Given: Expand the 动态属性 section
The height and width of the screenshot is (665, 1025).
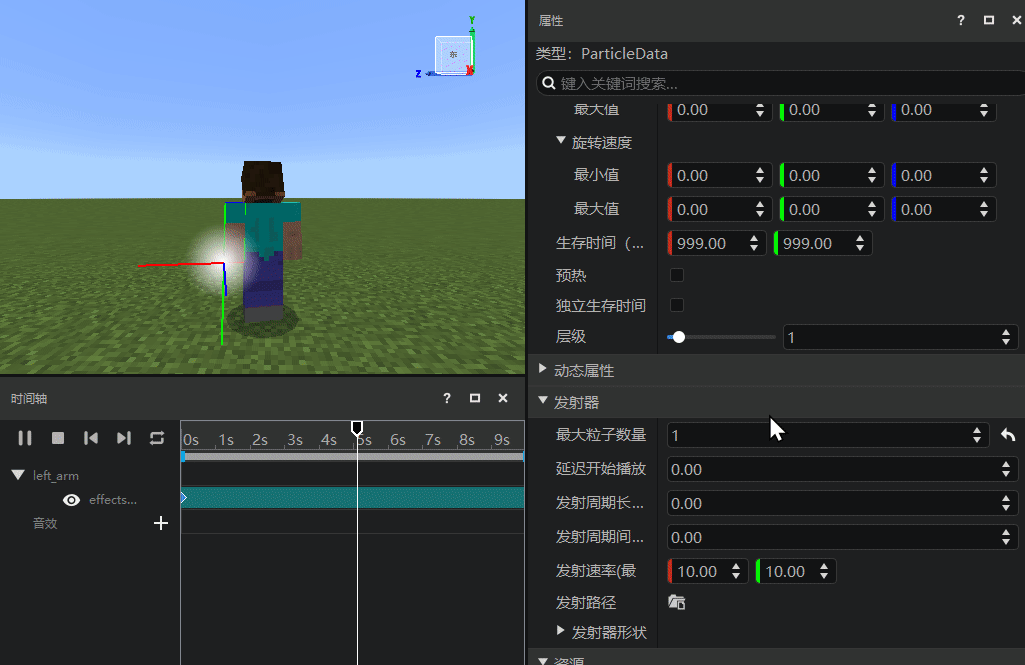Looking at the screenshot, I should (x=543, y=369).
